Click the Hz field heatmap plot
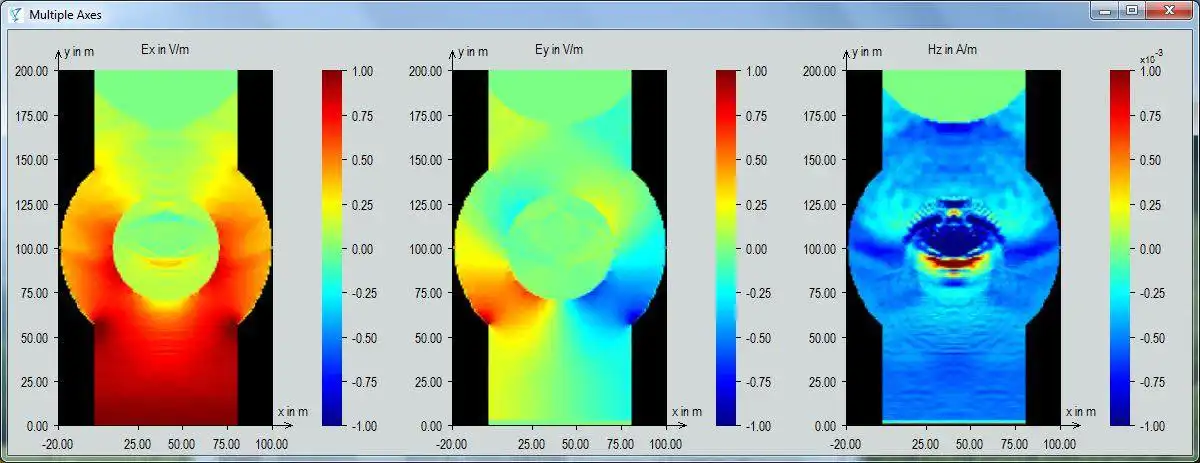 (953, 247)
